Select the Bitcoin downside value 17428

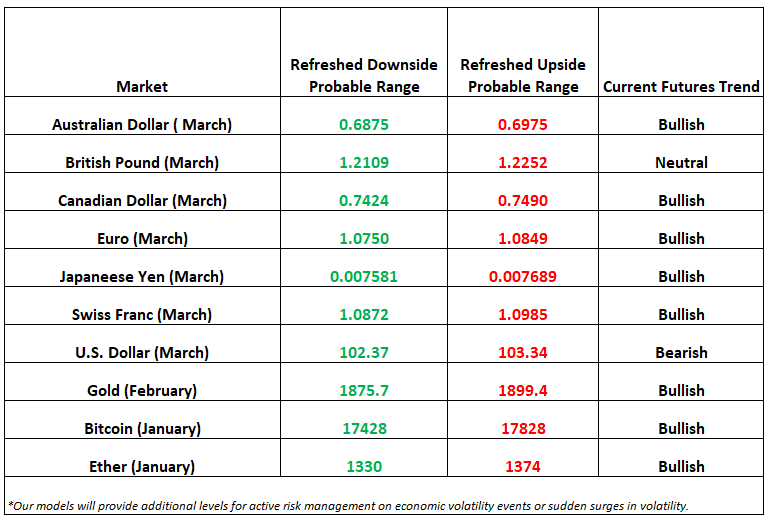pyautogui.click(x=364, y=428)
